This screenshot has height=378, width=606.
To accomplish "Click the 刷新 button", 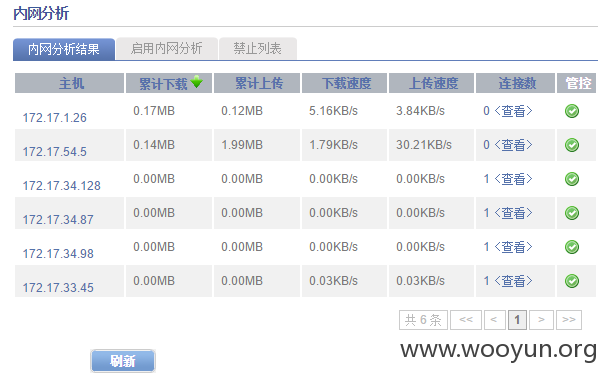I will coord(123,361).
